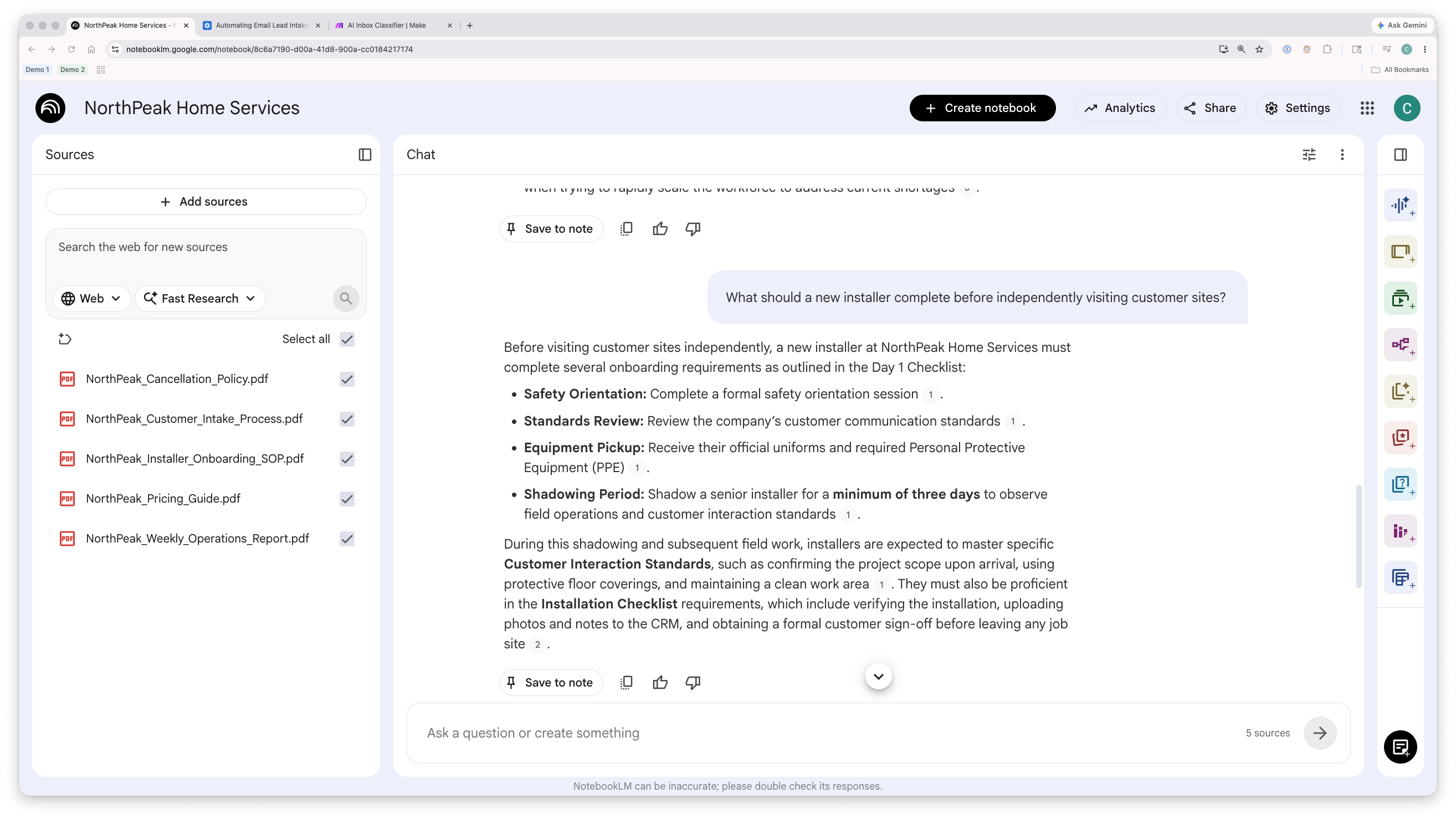Generate a Video Overview from the studio sidebar
This screenshot has width=1456, height=819.
pos(1401,299)
